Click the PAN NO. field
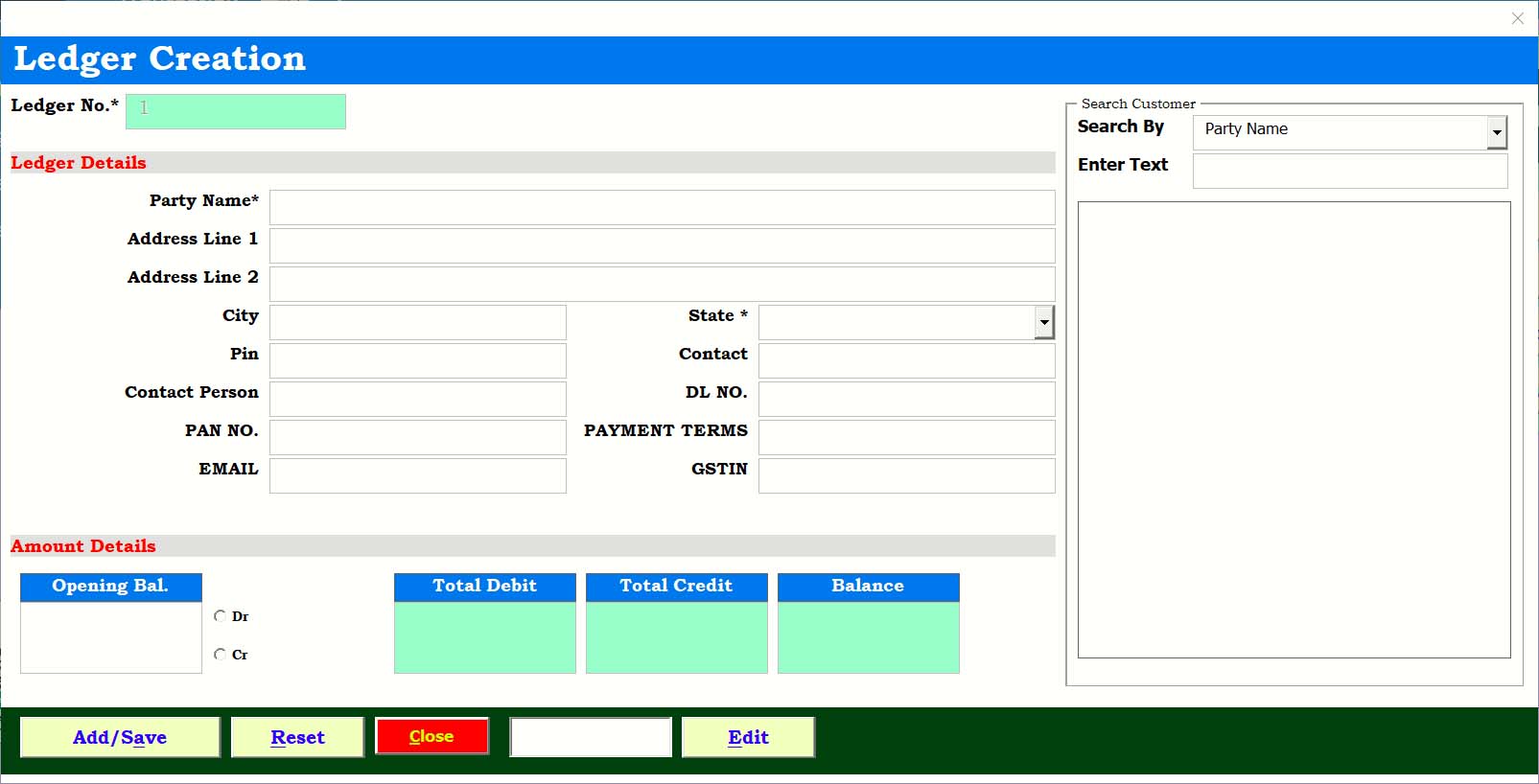The height and width of the screenshot is (784, 1539). click(x=417, y=437)
